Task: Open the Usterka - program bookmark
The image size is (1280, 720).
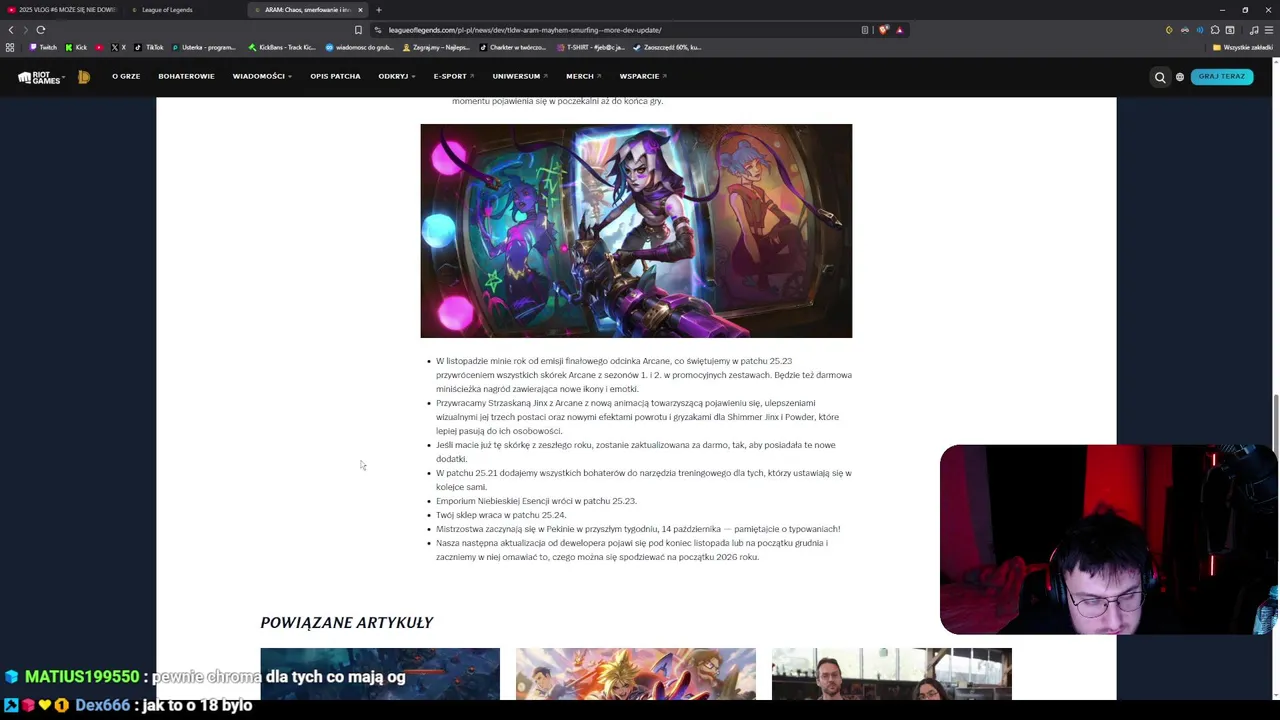Action: pos(204,47)
